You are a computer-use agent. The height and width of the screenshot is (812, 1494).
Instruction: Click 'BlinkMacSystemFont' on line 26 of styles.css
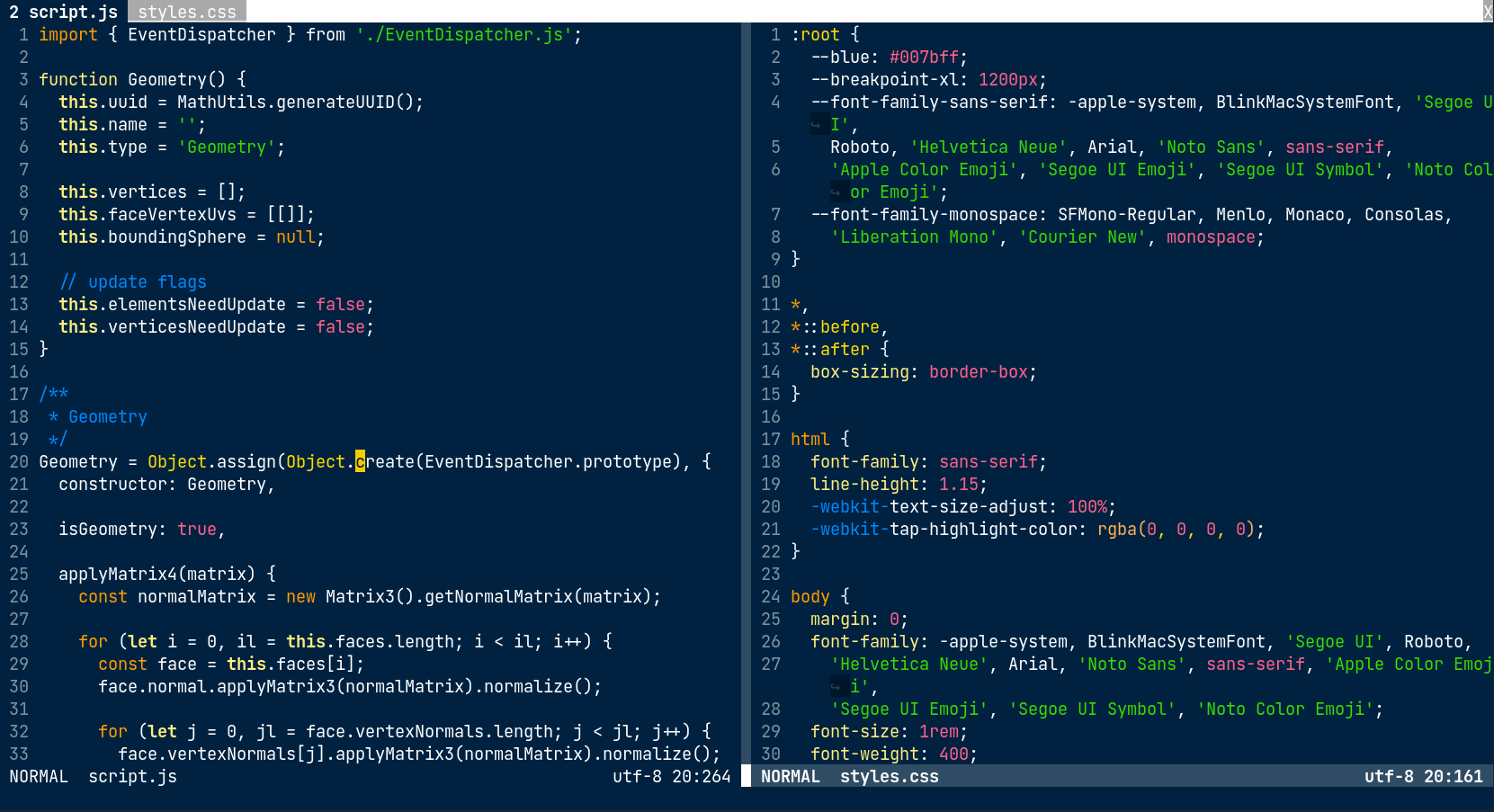point(1176,641)
